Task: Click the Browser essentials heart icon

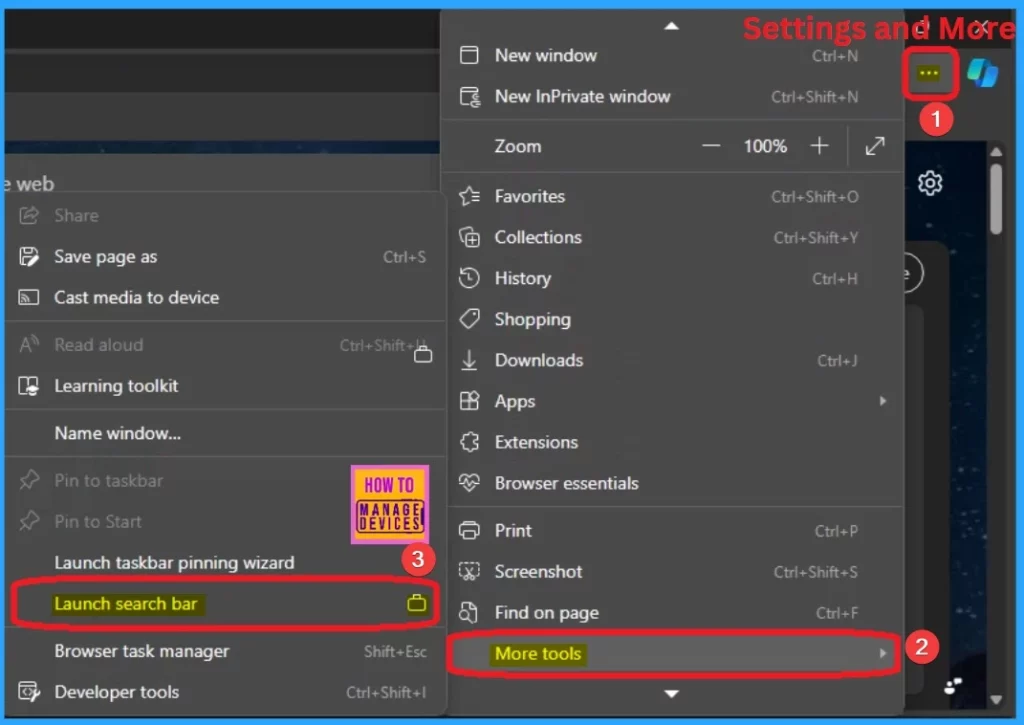Action: tap(469, 483)
